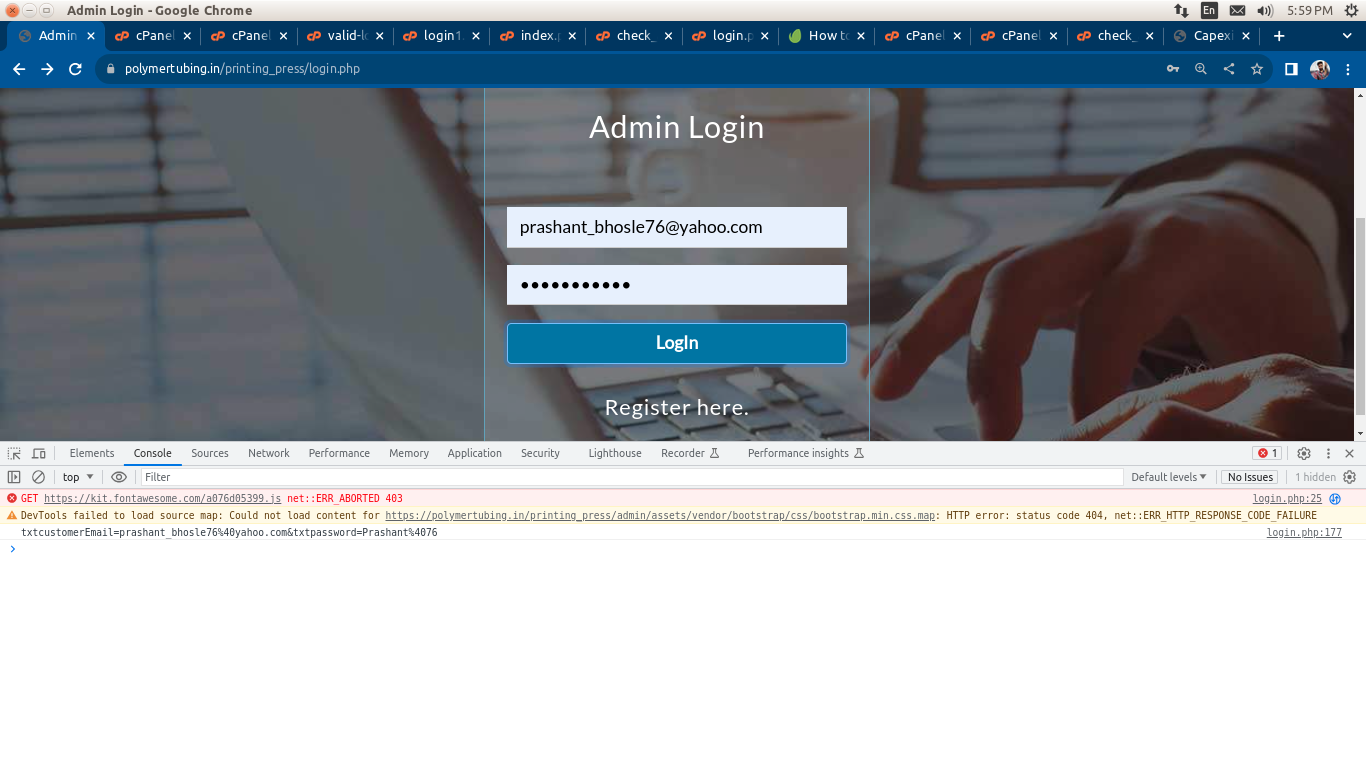Toggle the device toolbar icon

(x=39, y=453)
